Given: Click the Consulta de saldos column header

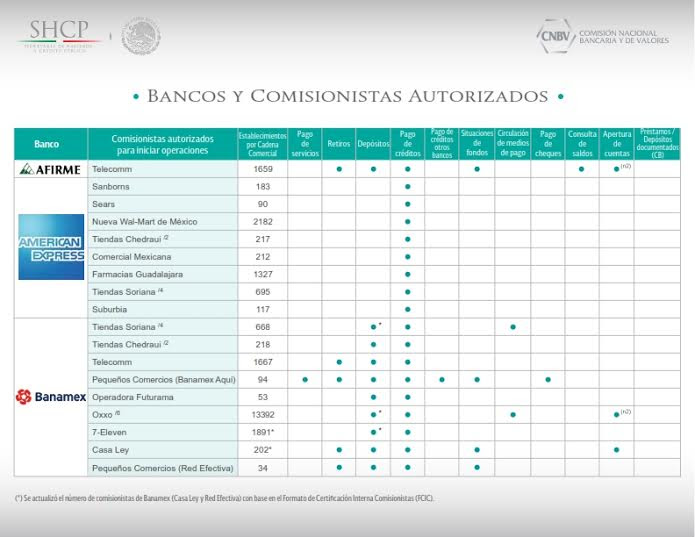Looking at the screenshot, I should [582, 144].
